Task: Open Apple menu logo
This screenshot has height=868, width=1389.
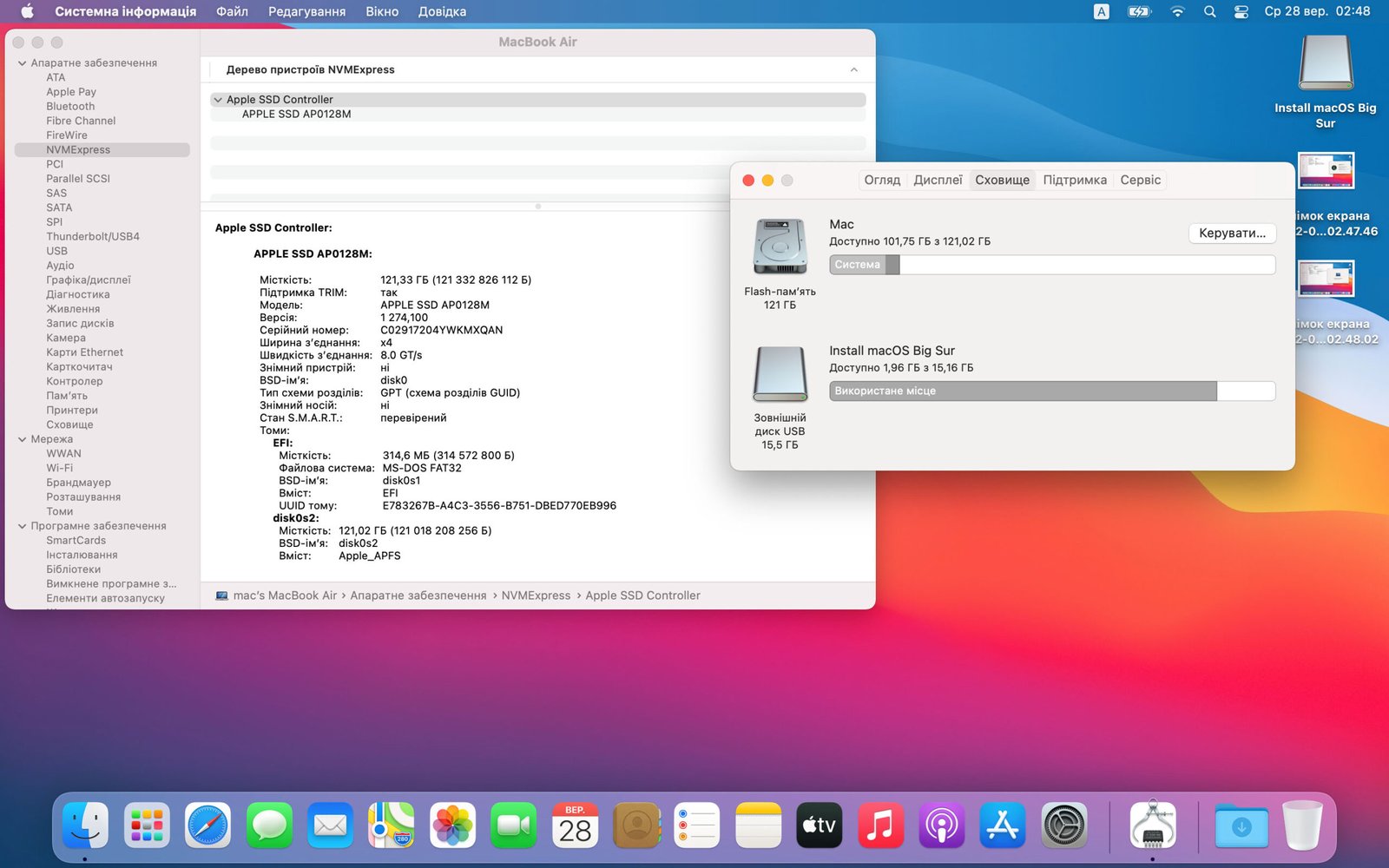Action: pos(27,11)
